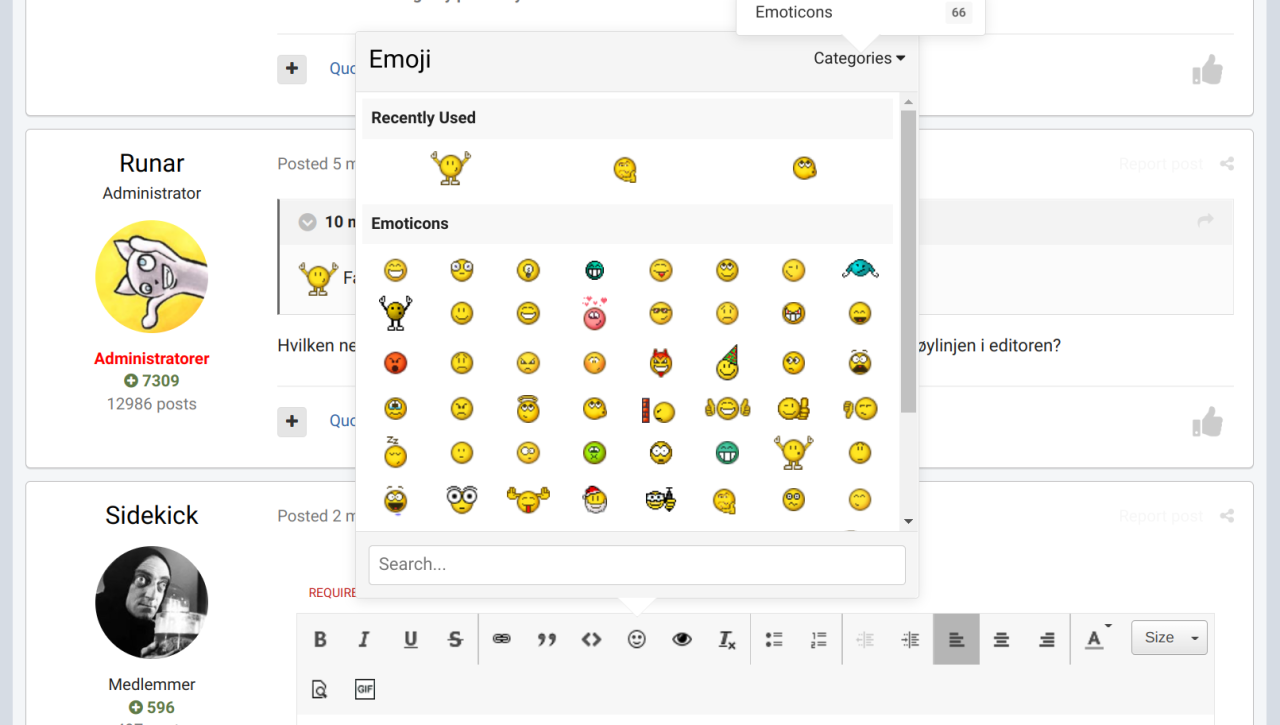Open the GIF insertion tool
This screenshot has width=1280, height=725.
(364, 689)
